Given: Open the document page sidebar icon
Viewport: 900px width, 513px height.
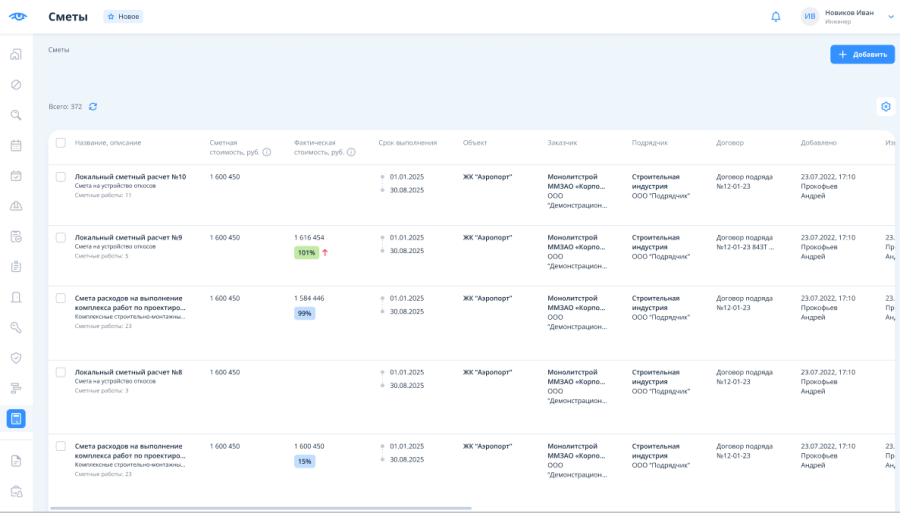Looking at the screenshot, I should (x=16, y=461).
